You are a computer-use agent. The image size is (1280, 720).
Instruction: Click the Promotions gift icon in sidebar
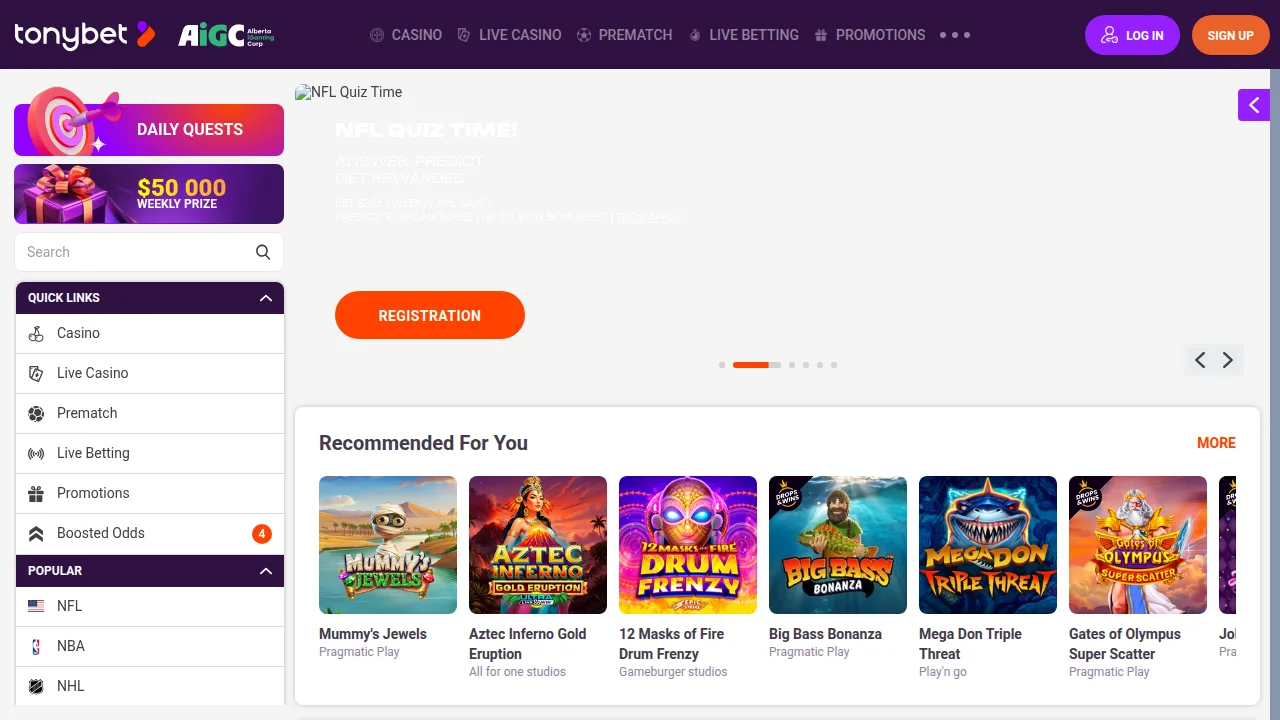(x=36, y=493)
